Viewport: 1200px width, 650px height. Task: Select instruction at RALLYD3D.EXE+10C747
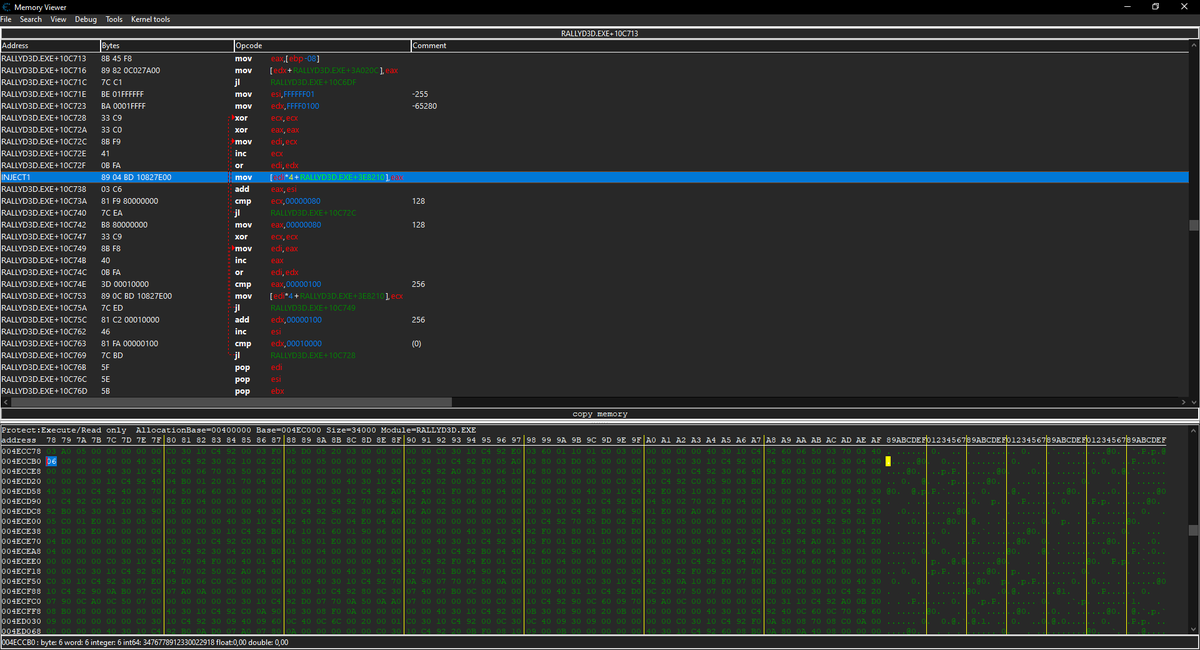click(x=594, y=237)
